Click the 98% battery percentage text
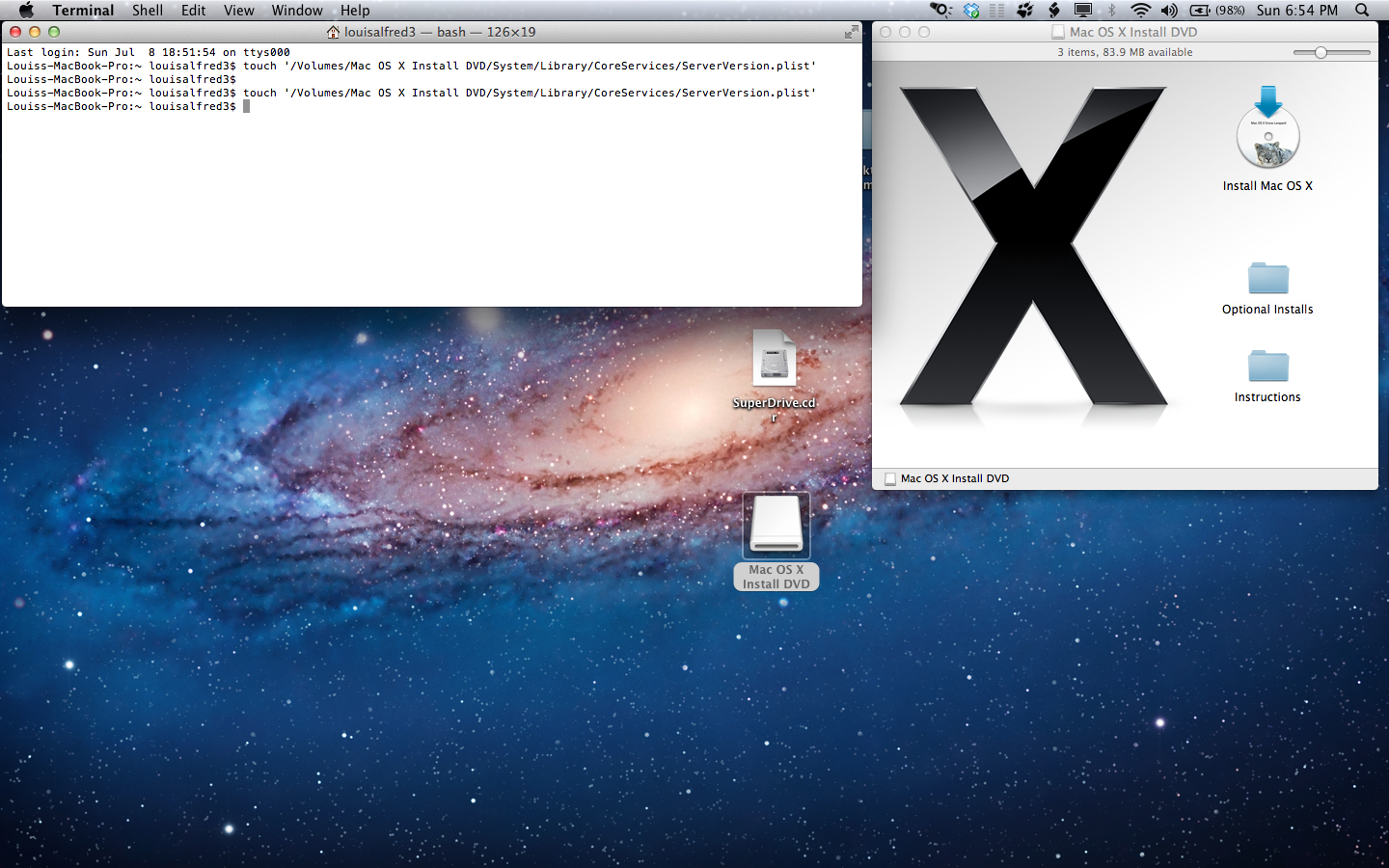Screen dimensions: 1389x868 (1230, 10)
